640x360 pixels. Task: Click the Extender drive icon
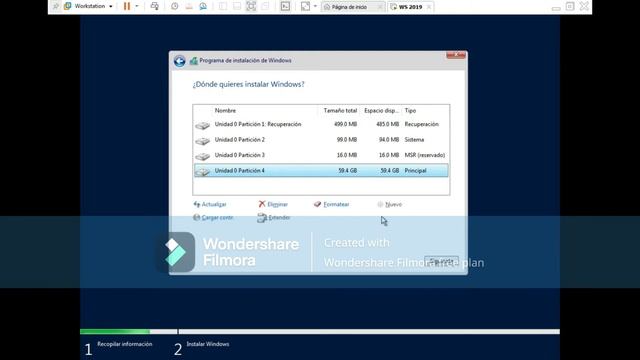click(262, 218)
